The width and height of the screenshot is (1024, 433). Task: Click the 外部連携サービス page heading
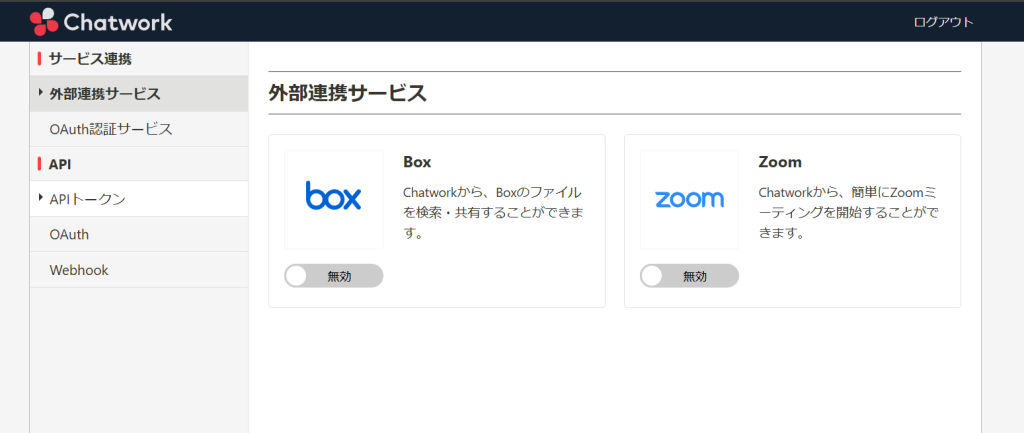[x=348, y=94]
